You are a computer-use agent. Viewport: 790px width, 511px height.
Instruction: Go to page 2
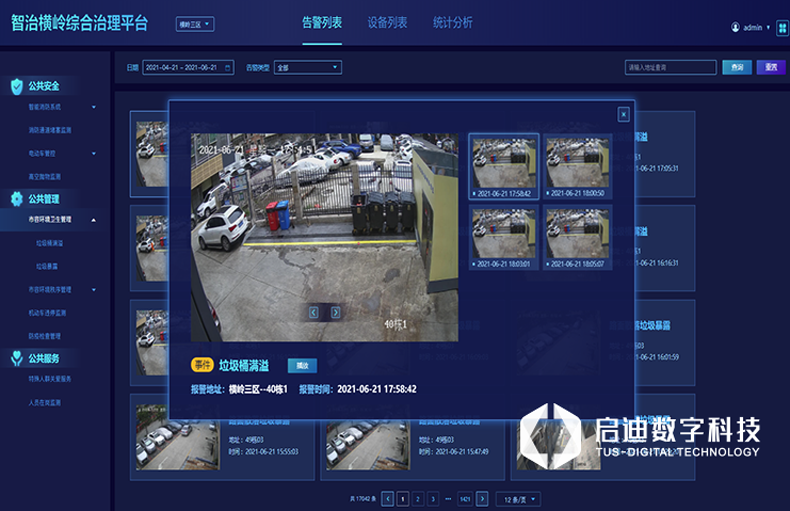tap(417, 499)
